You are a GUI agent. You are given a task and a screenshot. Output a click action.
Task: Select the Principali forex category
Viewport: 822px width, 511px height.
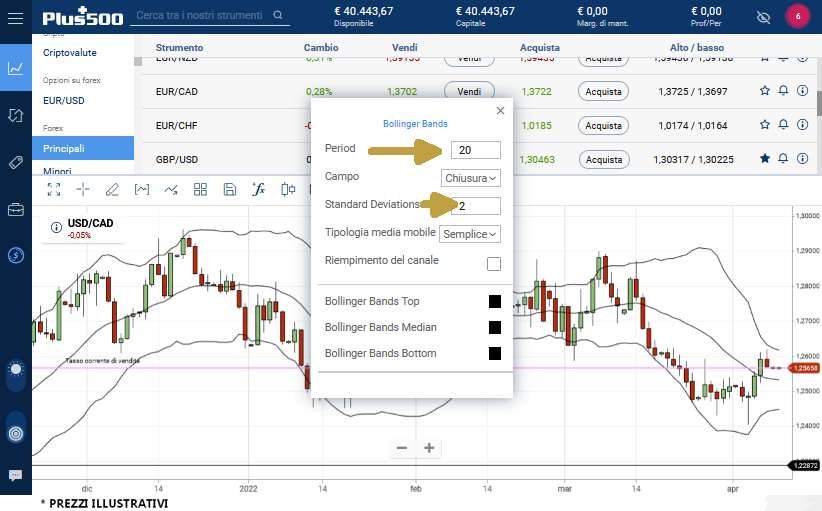64,148
